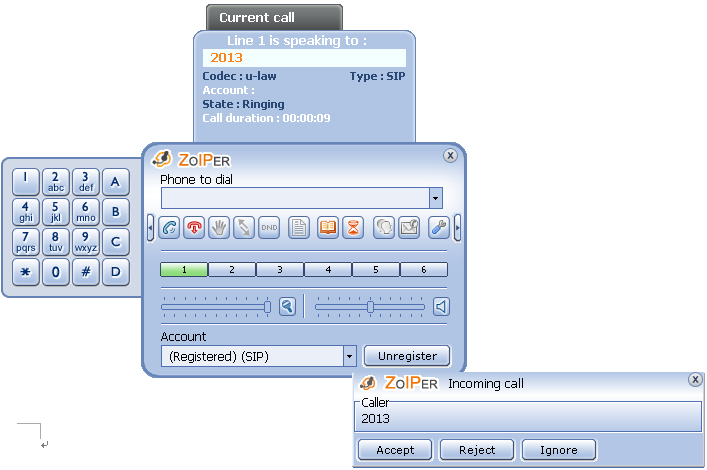Click the Unregister button

pos(407,356)
